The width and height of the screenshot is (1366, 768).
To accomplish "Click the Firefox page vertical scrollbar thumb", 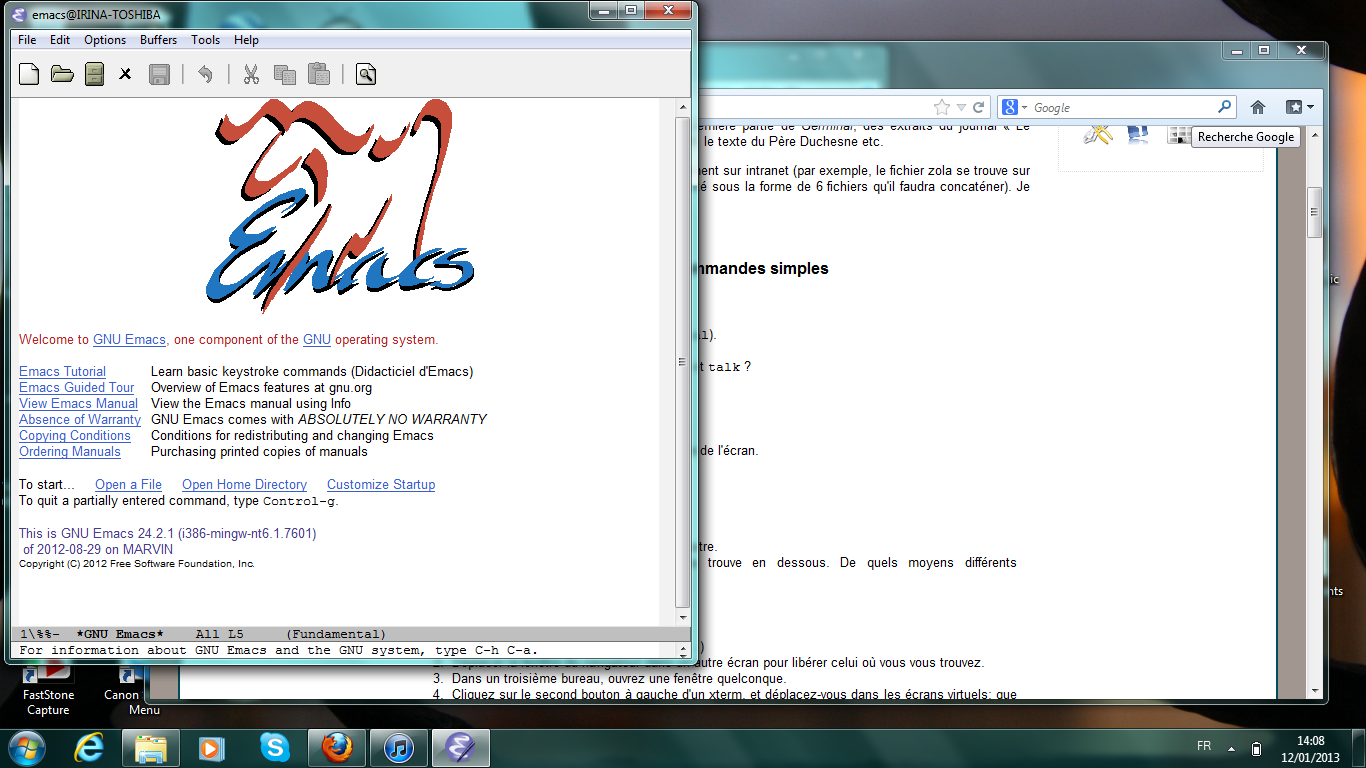I will (1315, 211).
